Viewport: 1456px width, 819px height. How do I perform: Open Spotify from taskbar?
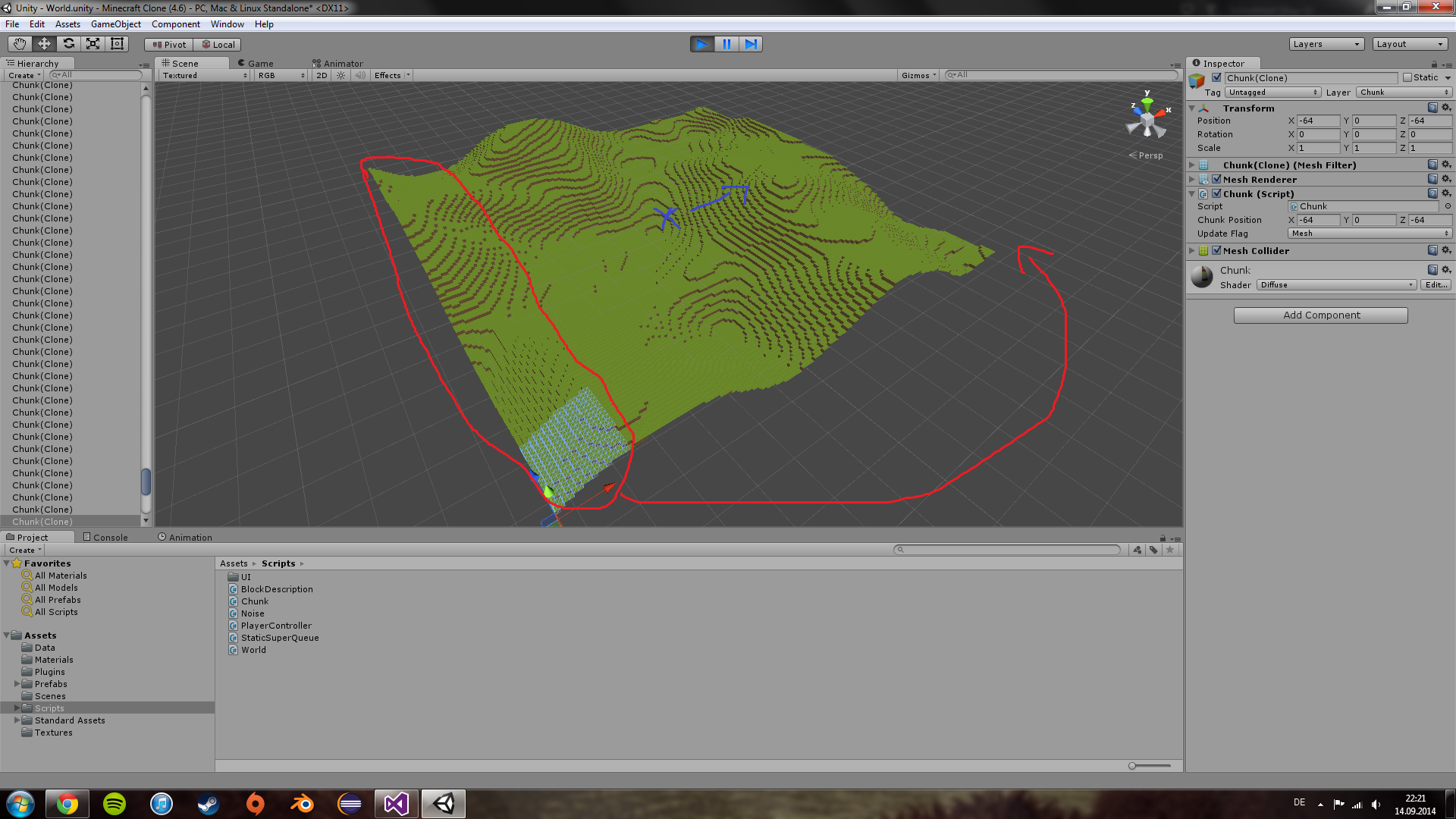[x=115, y=804]
